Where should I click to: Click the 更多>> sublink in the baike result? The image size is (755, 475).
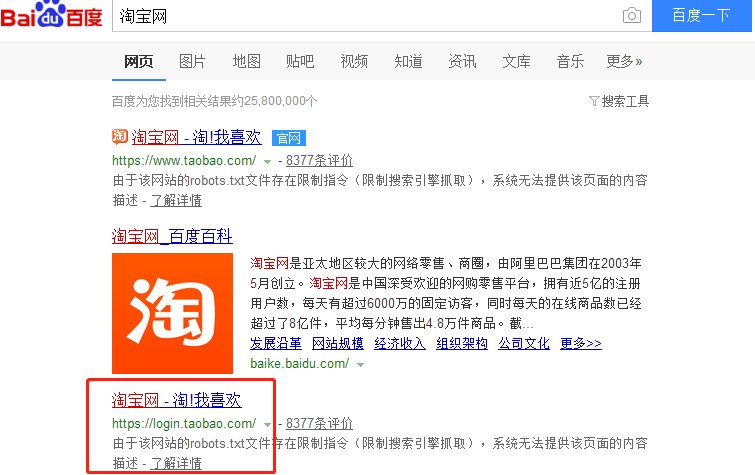point(581,343)
